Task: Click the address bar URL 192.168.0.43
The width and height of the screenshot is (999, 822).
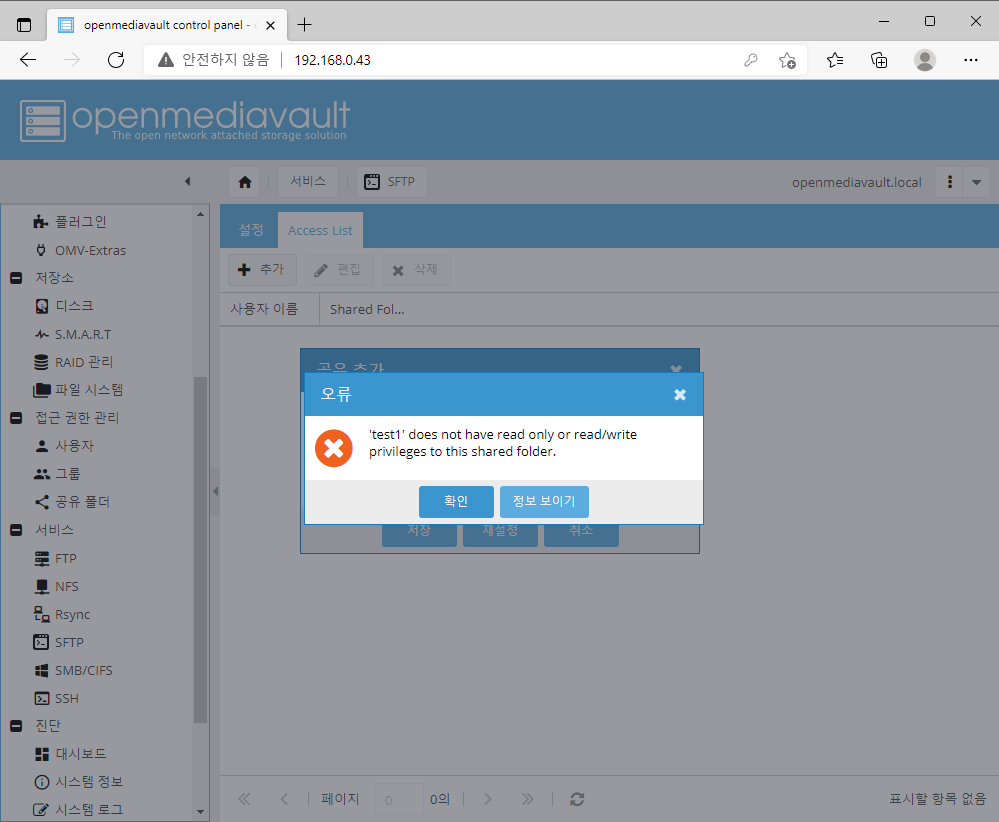Action: click(x=333, y=60)
